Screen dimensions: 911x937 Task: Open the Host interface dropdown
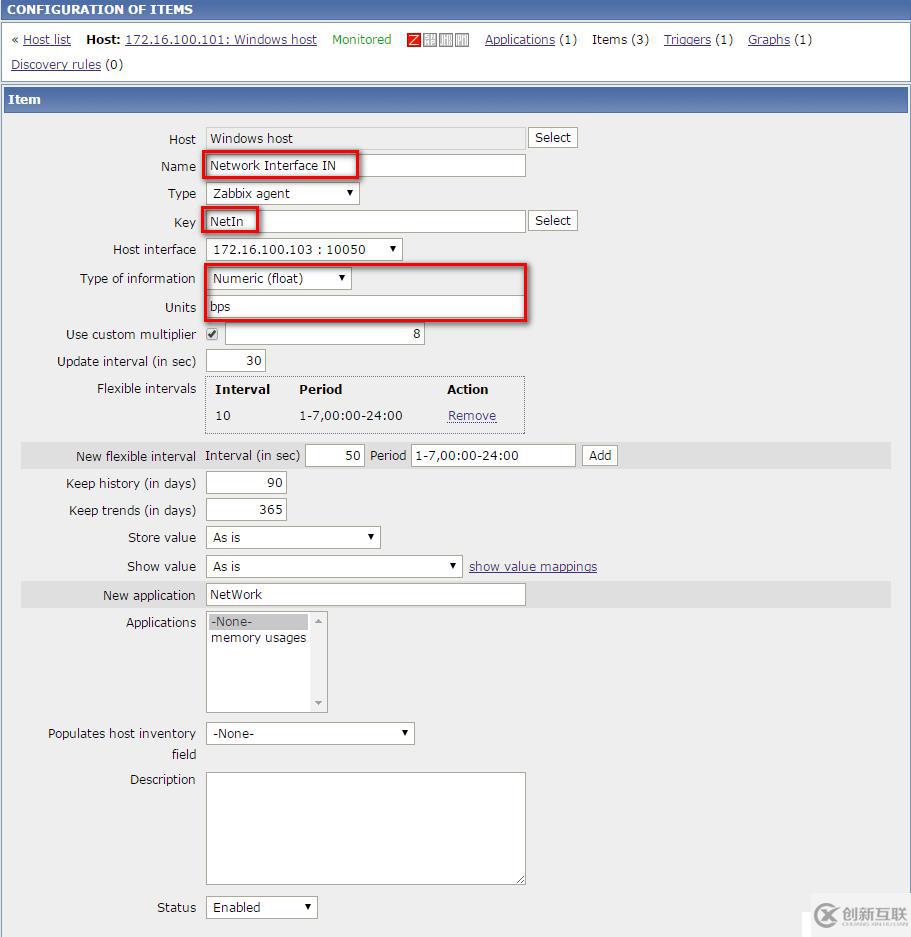[304, 249]
